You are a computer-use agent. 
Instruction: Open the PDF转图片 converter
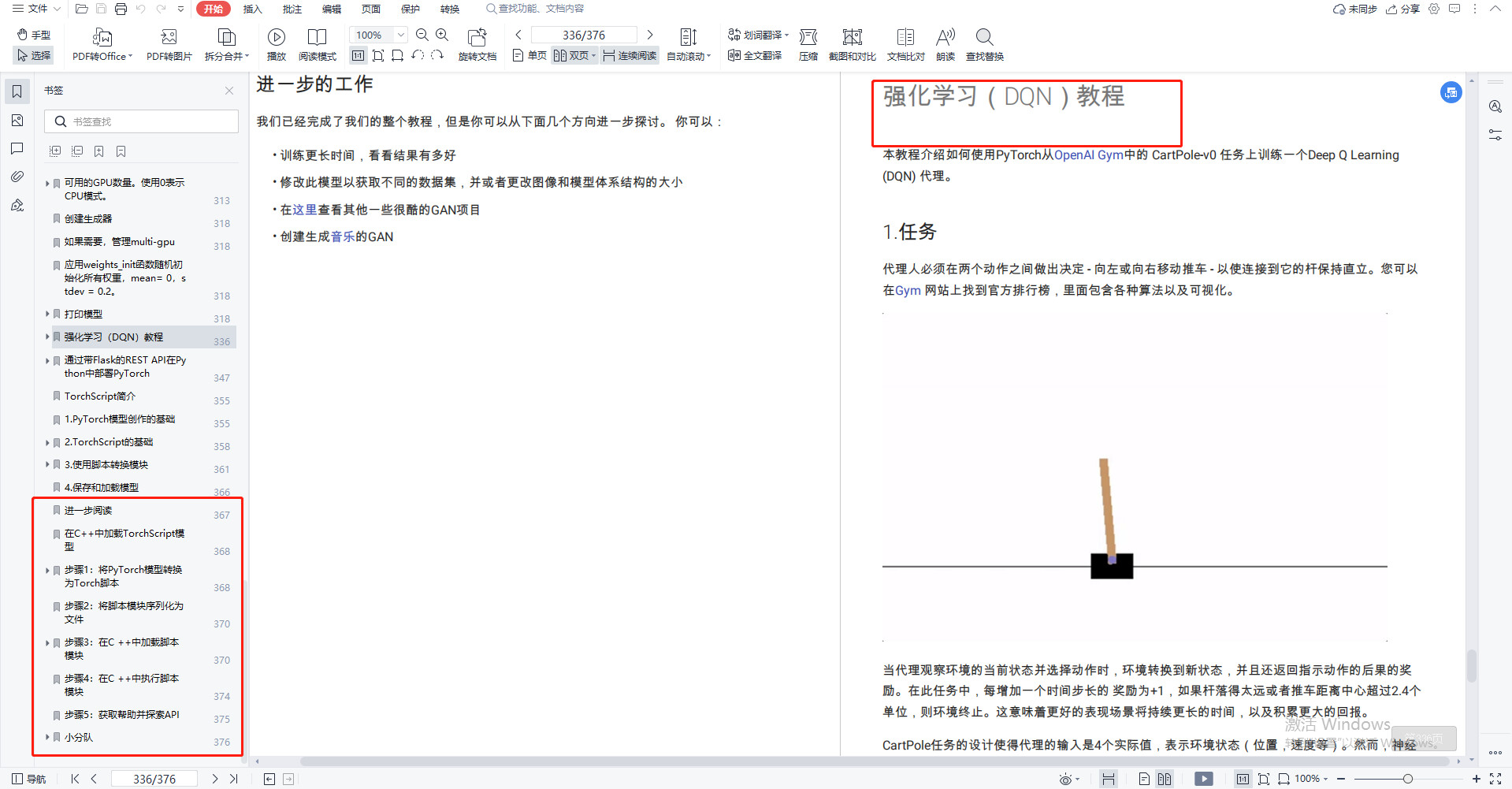(169, 45)
